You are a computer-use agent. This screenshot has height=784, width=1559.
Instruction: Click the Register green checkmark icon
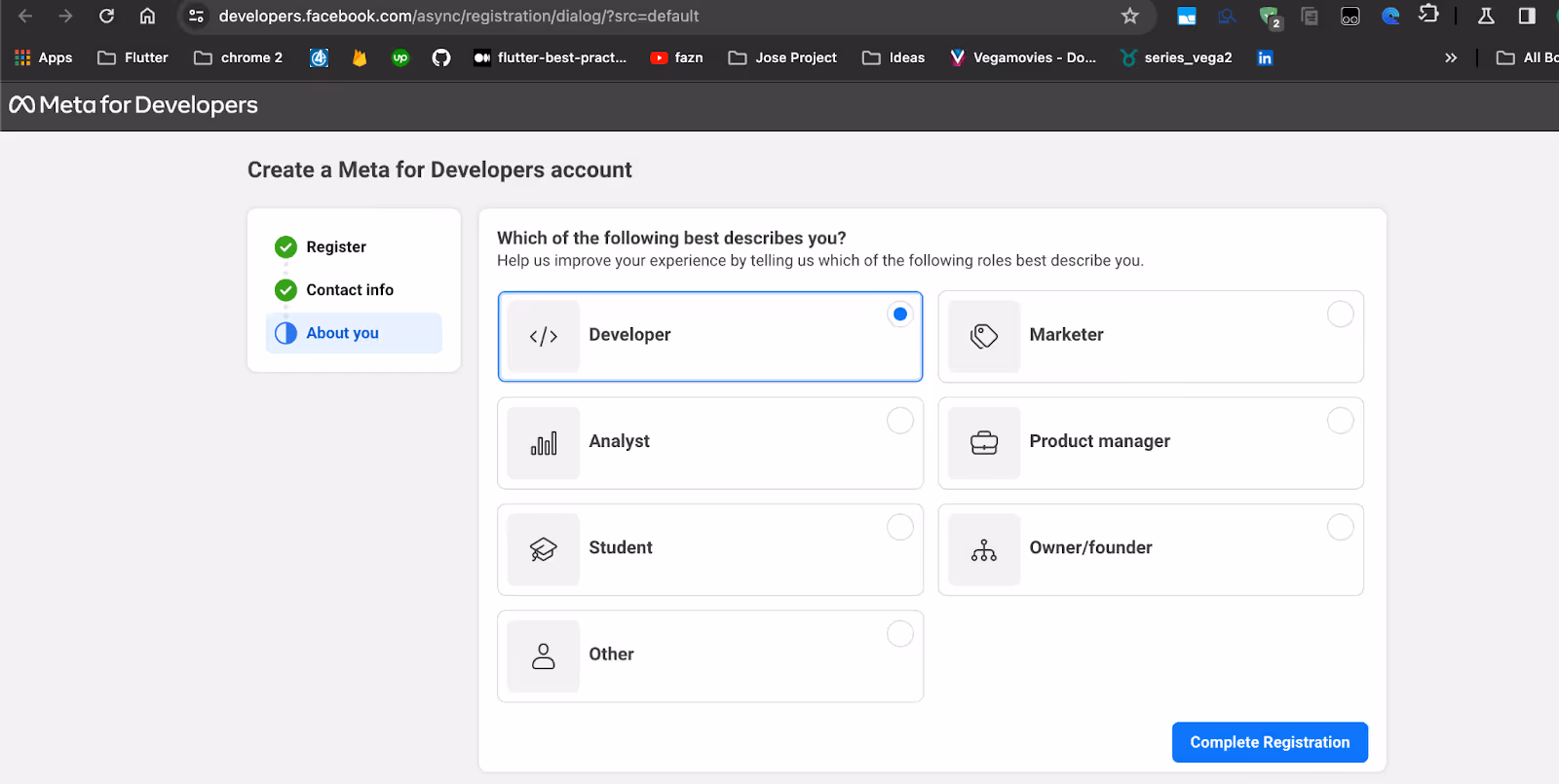285,247
